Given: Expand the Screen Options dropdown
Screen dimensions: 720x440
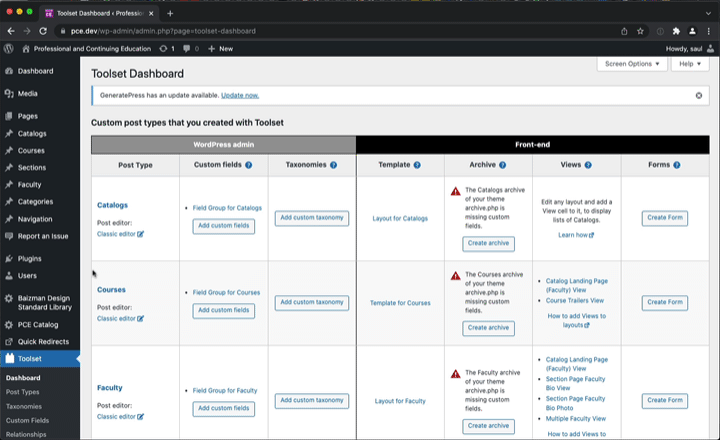Looking at the screenshot, I should pos(632,64).
